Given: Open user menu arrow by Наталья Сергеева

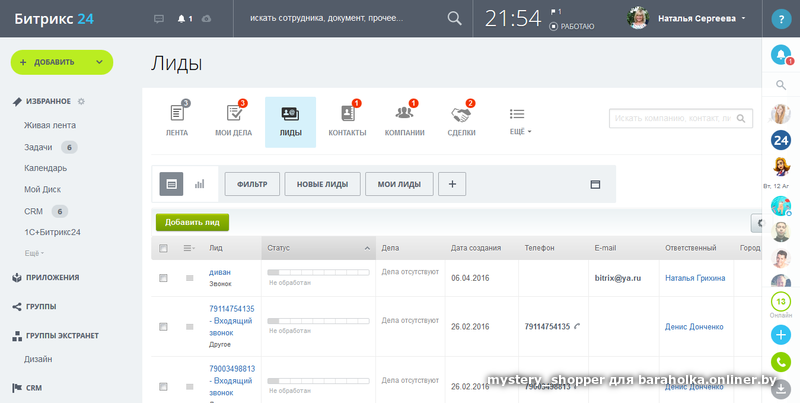Looking at the screenshot, I should (x=743, y=18).
